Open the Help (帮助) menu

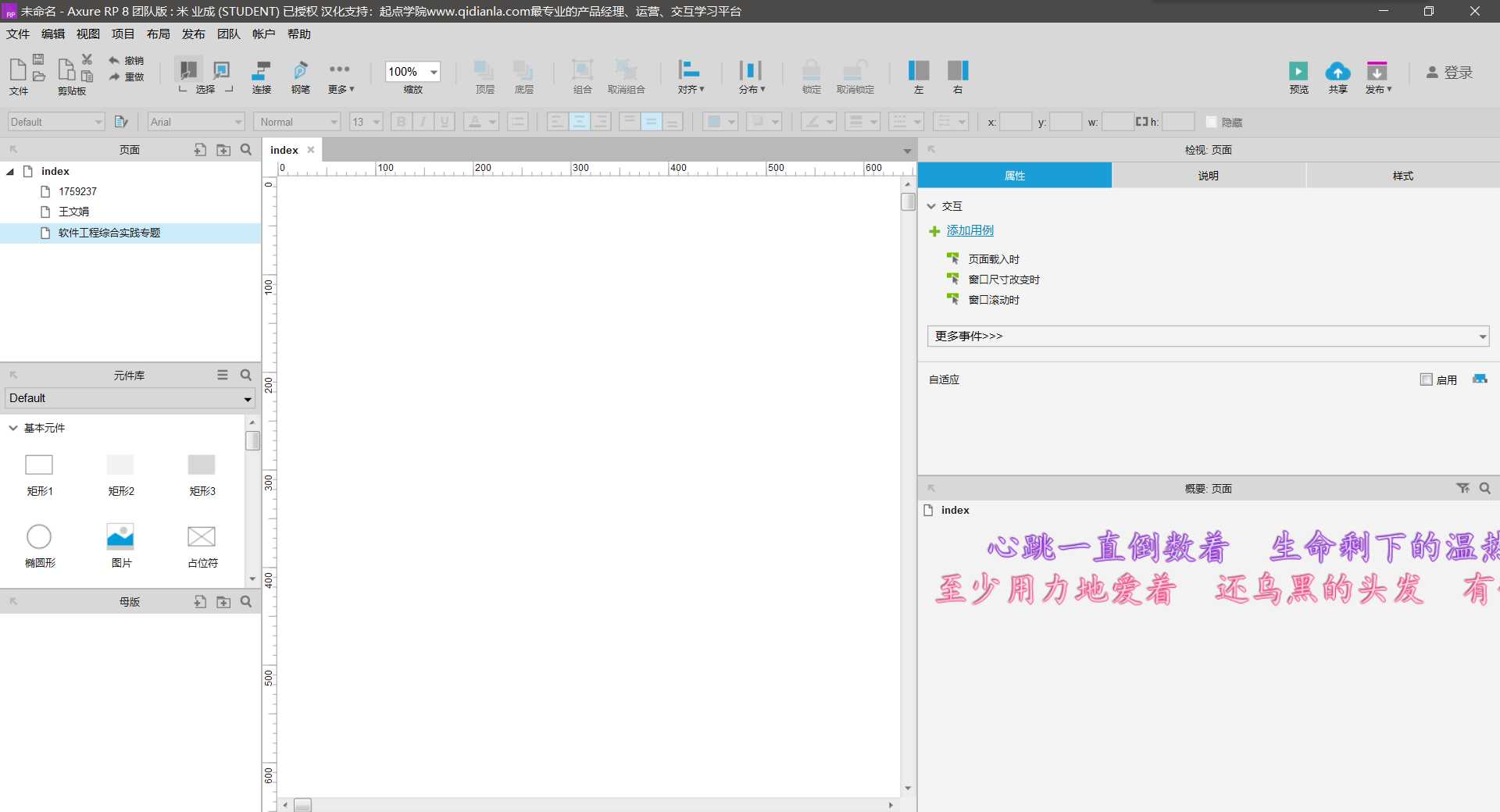[x=299, y=34]
